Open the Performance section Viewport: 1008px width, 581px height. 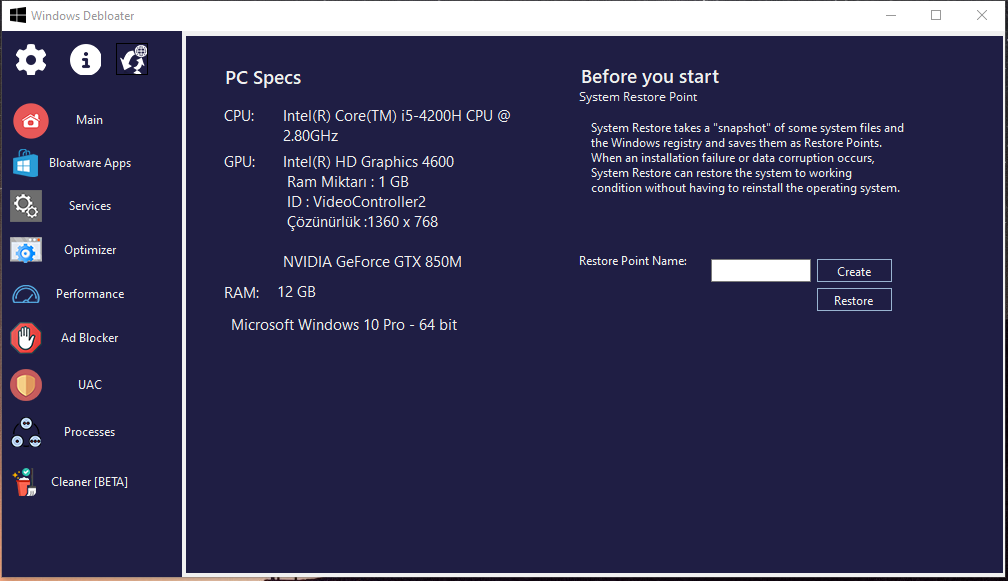click(91, 293)
